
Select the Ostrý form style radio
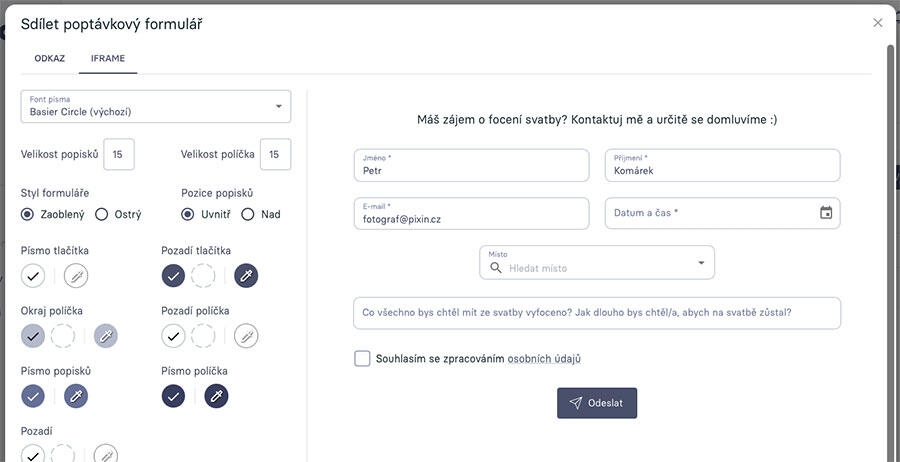(x=102, y=214)
